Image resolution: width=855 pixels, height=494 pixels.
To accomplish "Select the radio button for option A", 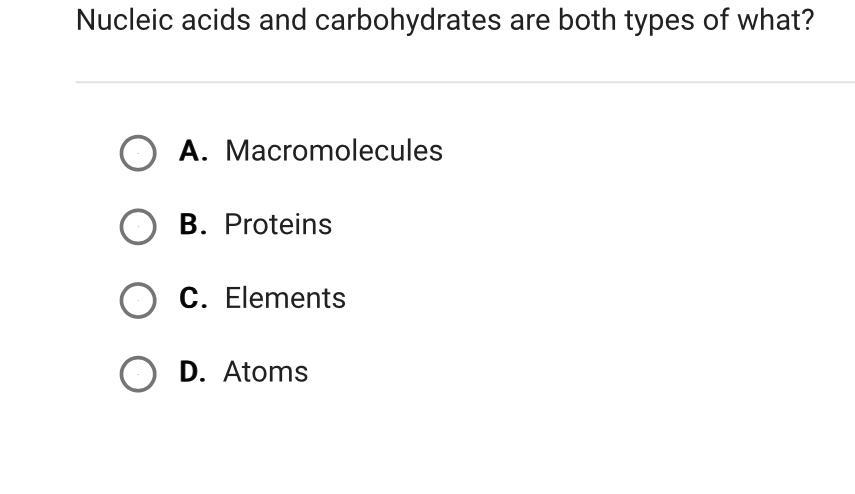I will click(x=138, y=153).
